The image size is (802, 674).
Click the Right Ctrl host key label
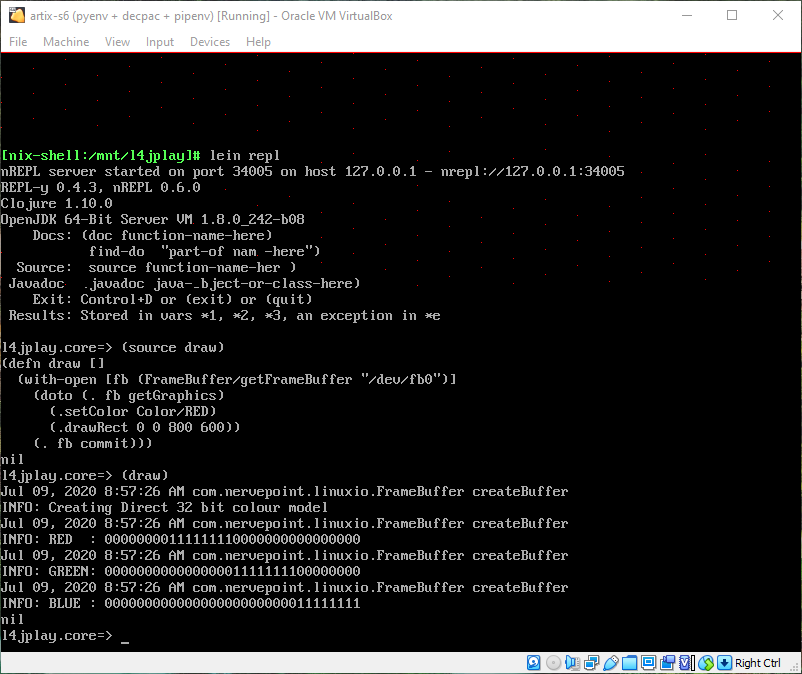(758, 663)
